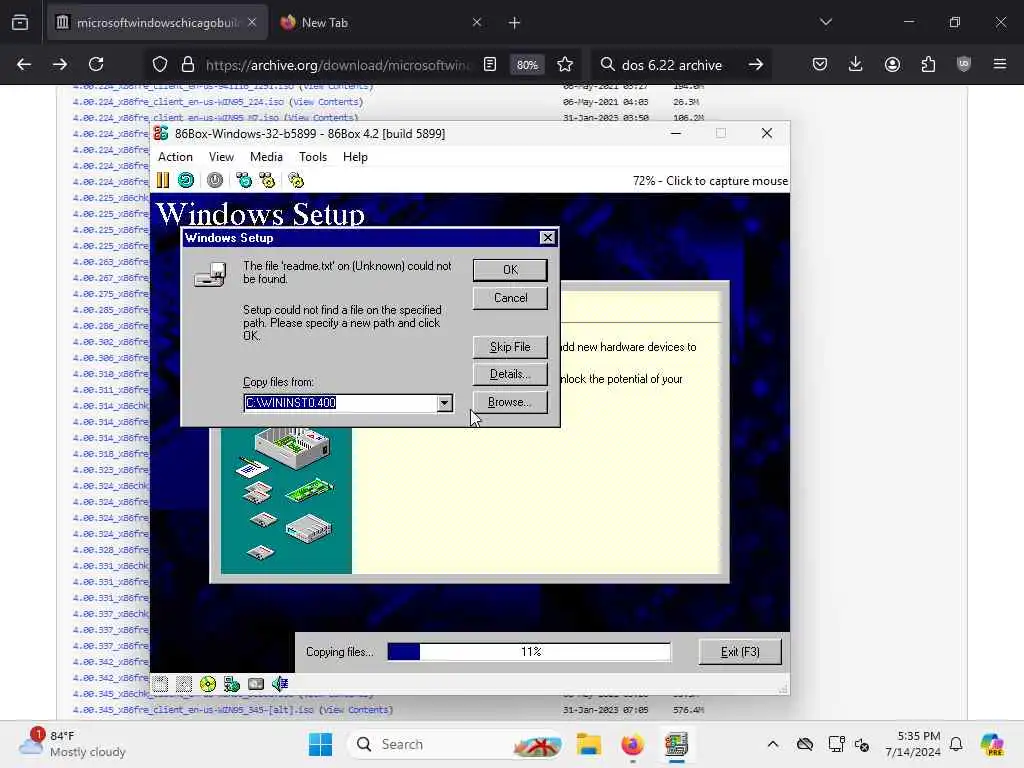
Task: Go back with Firefox back arrow
Action: [x=24, y=65]
